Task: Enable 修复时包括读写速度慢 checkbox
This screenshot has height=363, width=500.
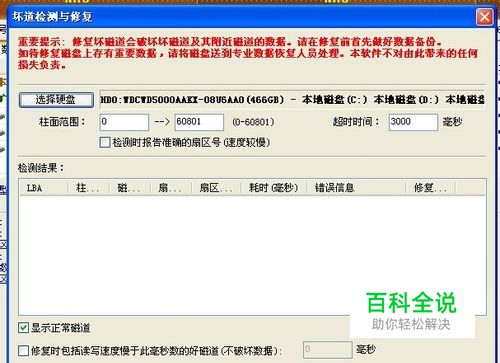Action: point(23,351)
